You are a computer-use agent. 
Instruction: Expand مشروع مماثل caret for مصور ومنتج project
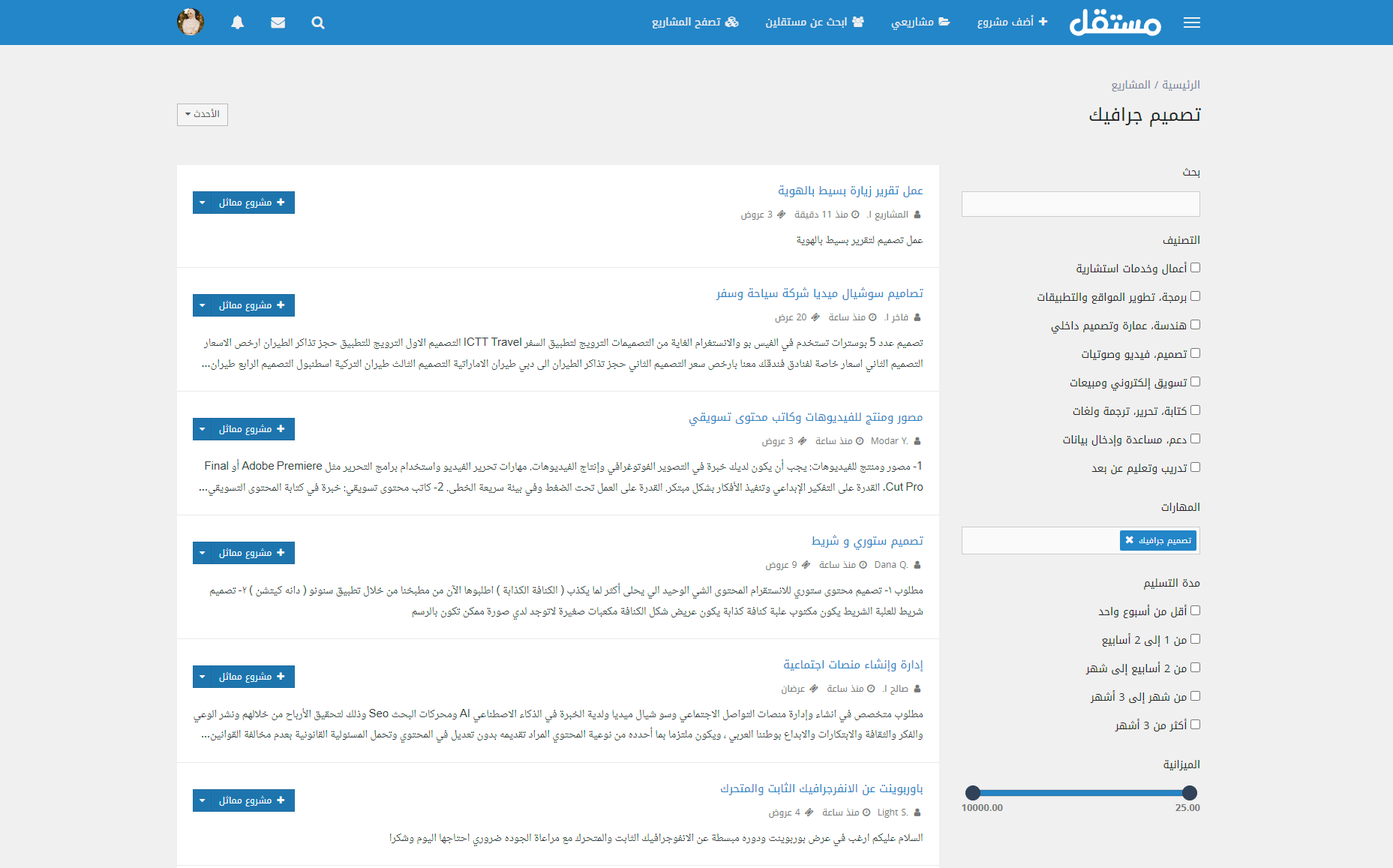[x=203, y=429]
